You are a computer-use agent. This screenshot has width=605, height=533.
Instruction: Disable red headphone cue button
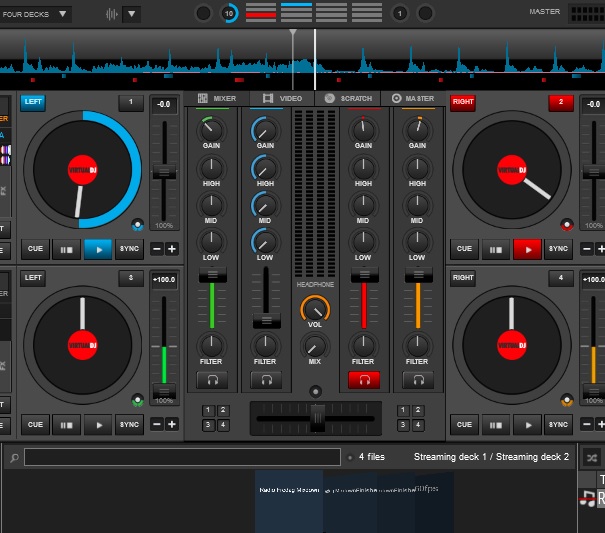tap(364, 381)
